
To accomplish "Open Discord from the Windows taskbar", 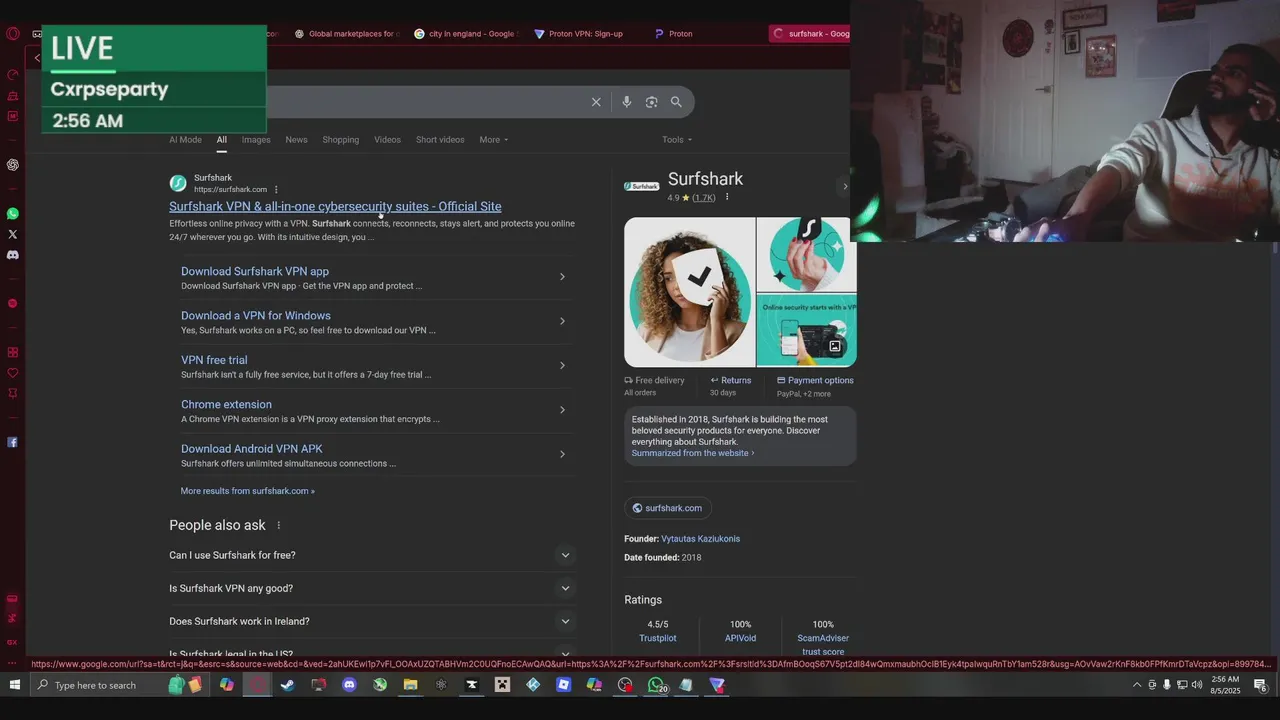I will click(349, 685).
